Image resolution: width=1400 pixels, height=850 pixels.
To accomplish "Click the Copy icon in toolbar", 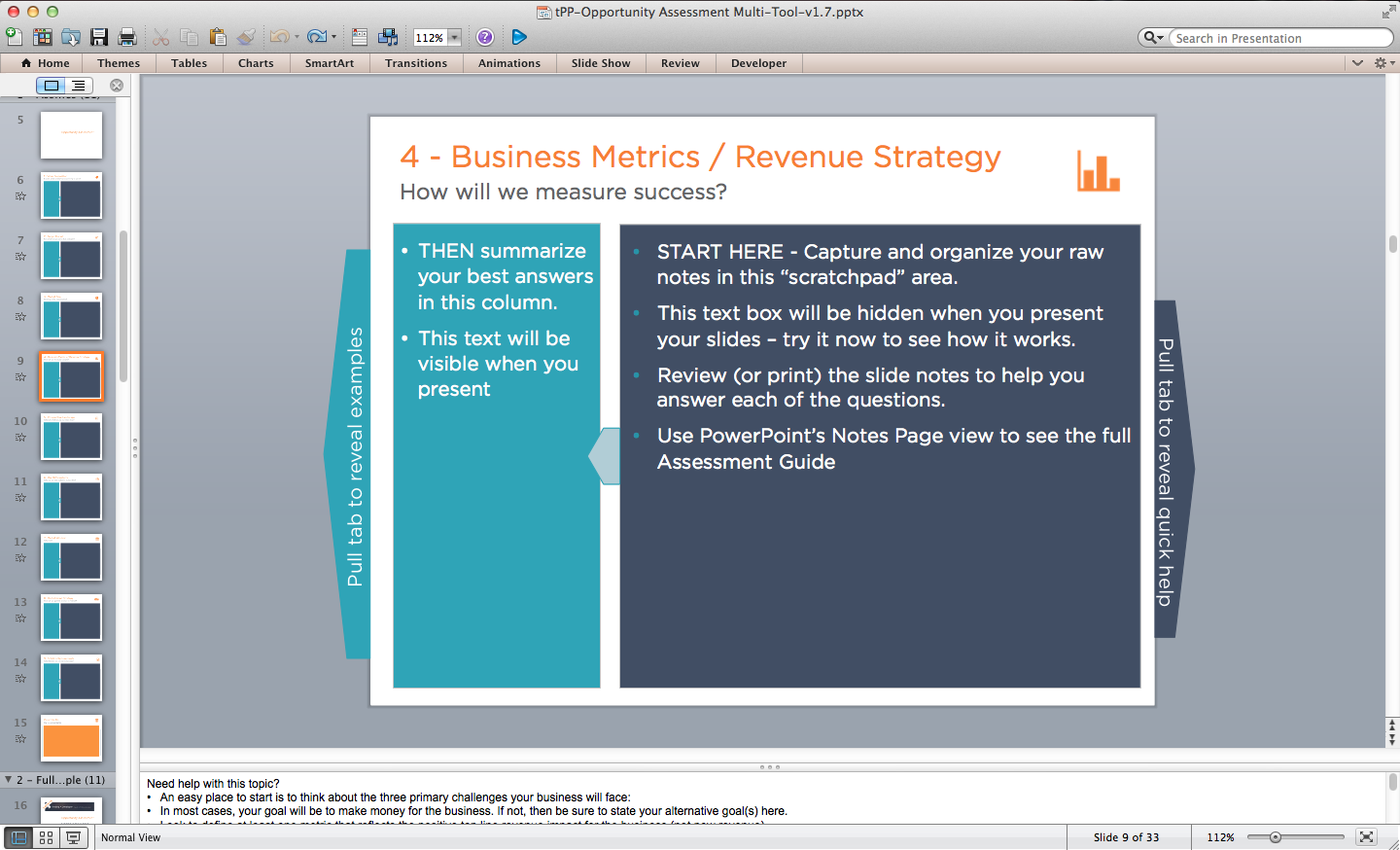I will (x=190, y=37).
